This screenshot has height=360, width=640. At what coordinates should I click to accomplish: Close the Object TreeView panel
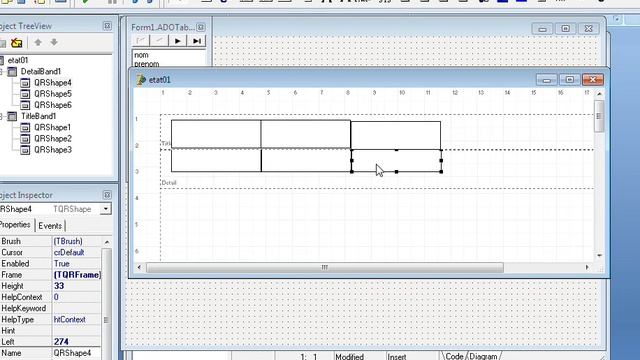(x=107, y=26)
